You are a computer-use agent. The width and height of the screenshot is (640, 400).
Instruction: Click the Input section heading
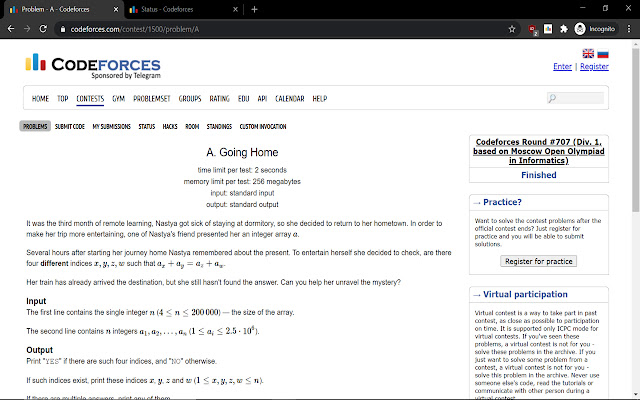point(36,301)
